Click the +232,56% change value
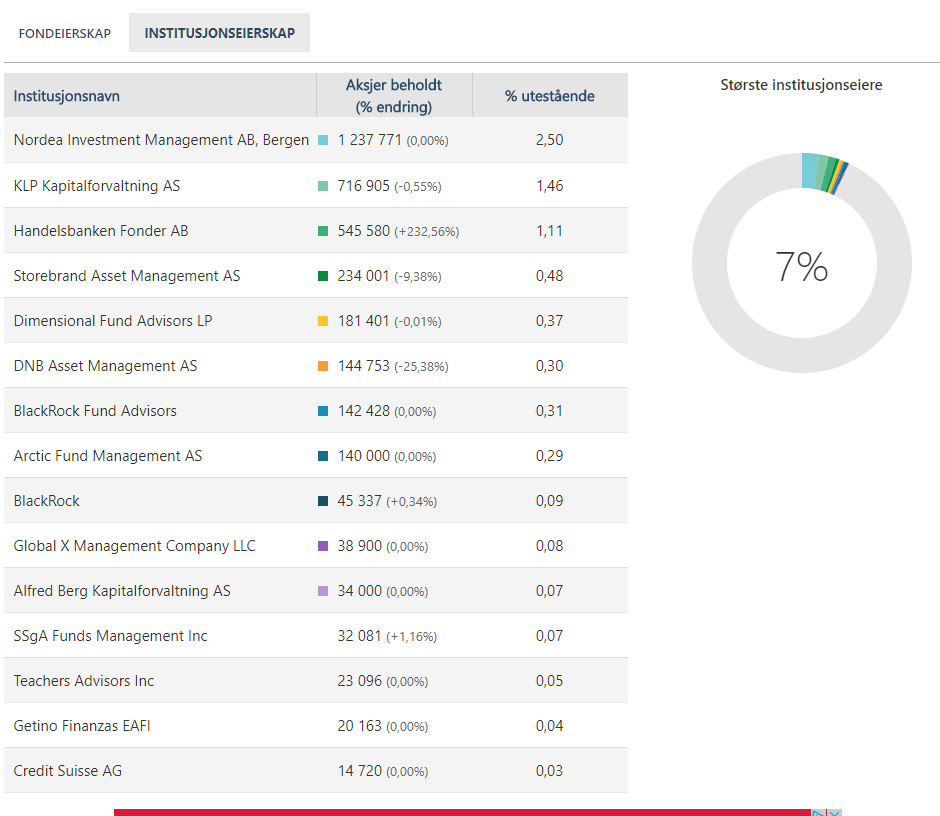This screenshot has width=940, height=816. point(427,232)
